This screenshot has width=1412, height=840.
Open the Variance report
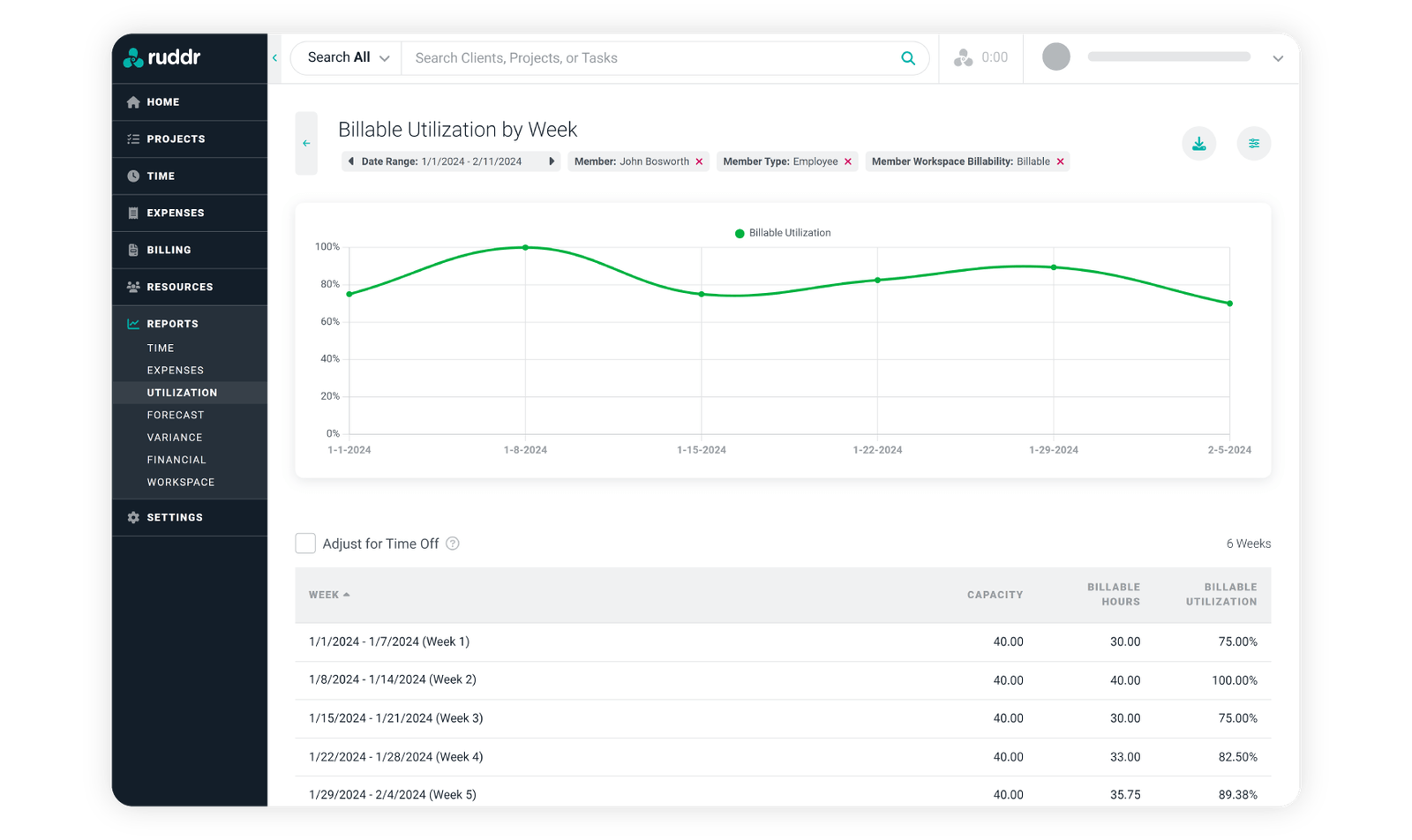(175, 437)
